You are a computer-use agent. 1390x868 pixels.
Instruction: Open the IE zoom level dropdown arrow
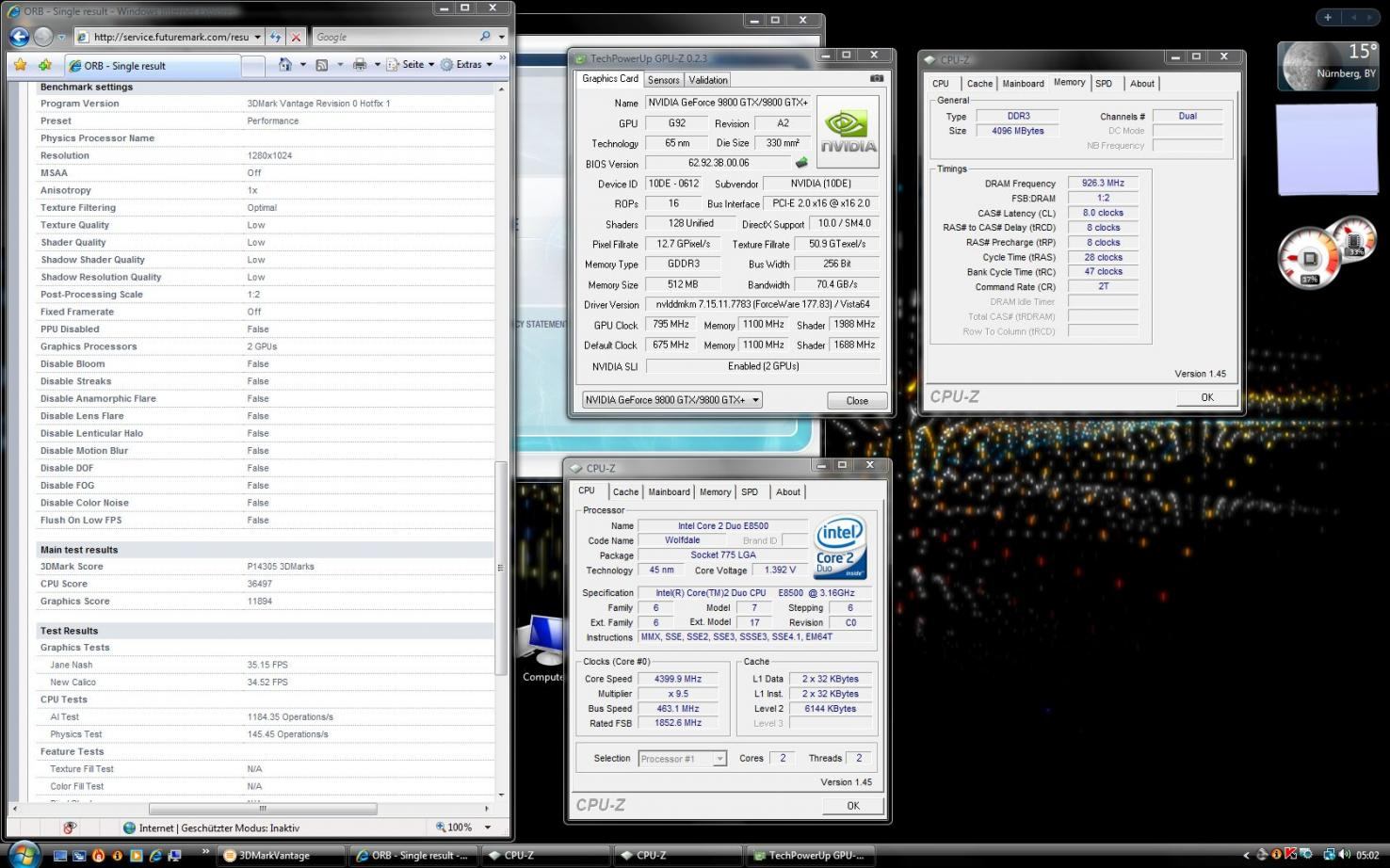pyautogui.click(x=488, y=828)
